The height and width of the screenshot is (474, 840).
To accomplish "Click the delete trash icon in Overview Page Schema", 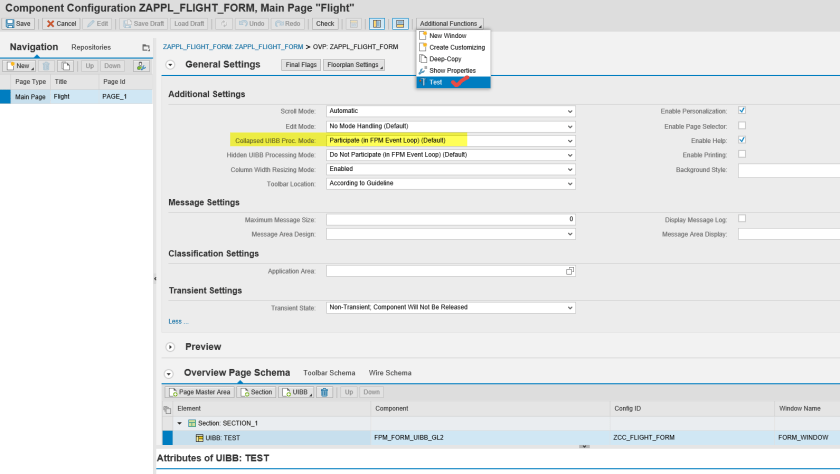I will pyautogui.click(x=324, y=392).
